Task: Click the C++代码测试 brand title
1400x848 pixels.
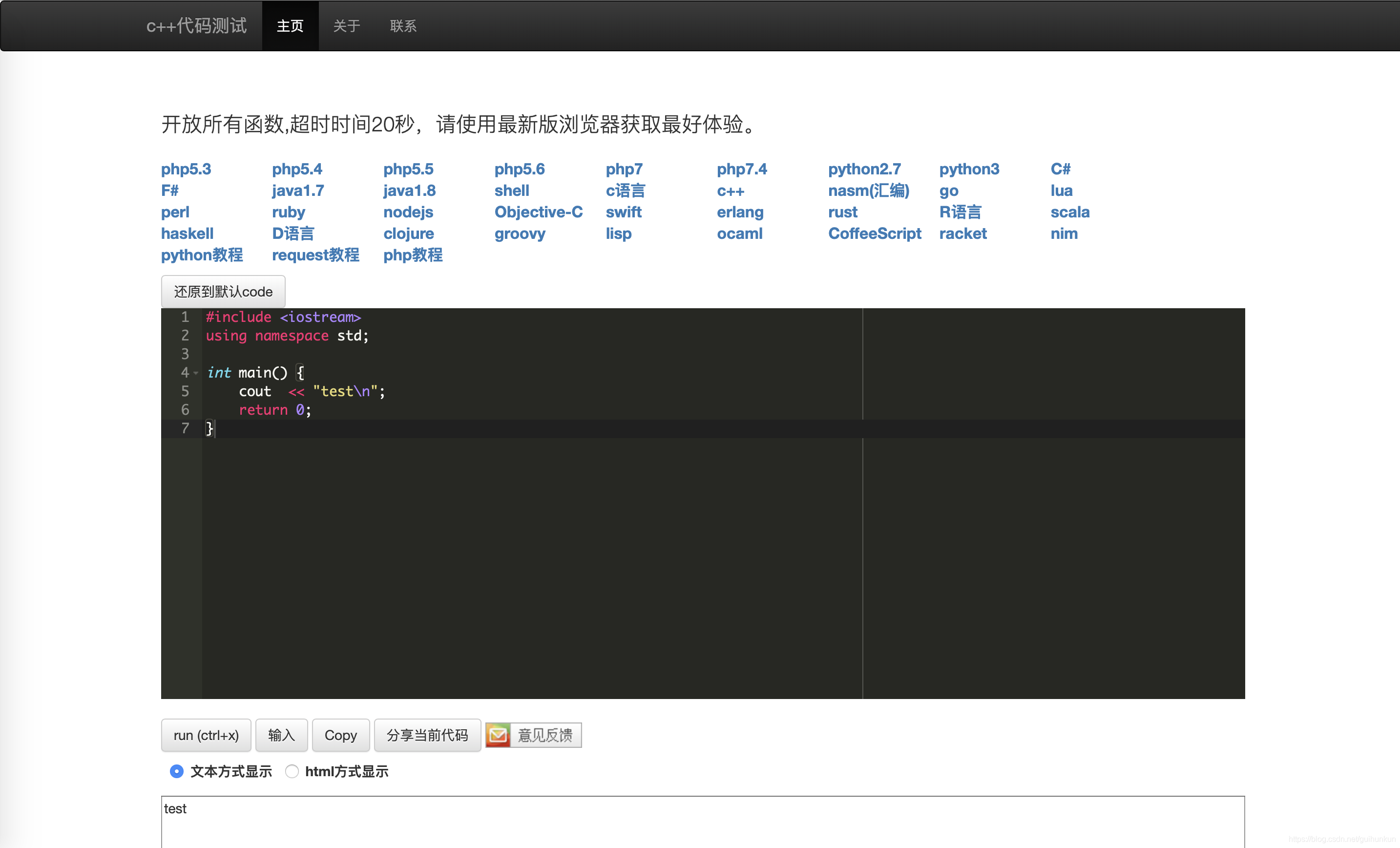Action: click(196, 26)
